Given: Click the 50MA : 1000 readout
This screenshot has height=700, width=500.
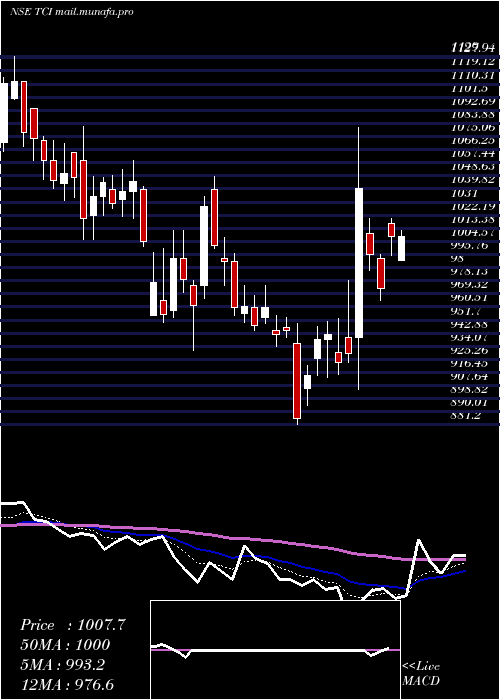Looking at the screenshot, I should point(65,645).
